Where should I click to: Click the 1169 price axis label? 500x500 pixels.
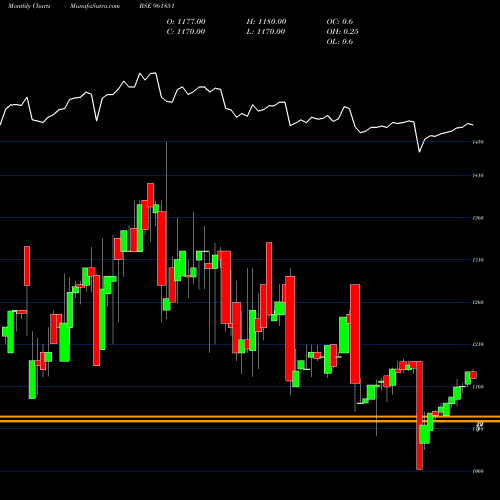click(478, 387)
